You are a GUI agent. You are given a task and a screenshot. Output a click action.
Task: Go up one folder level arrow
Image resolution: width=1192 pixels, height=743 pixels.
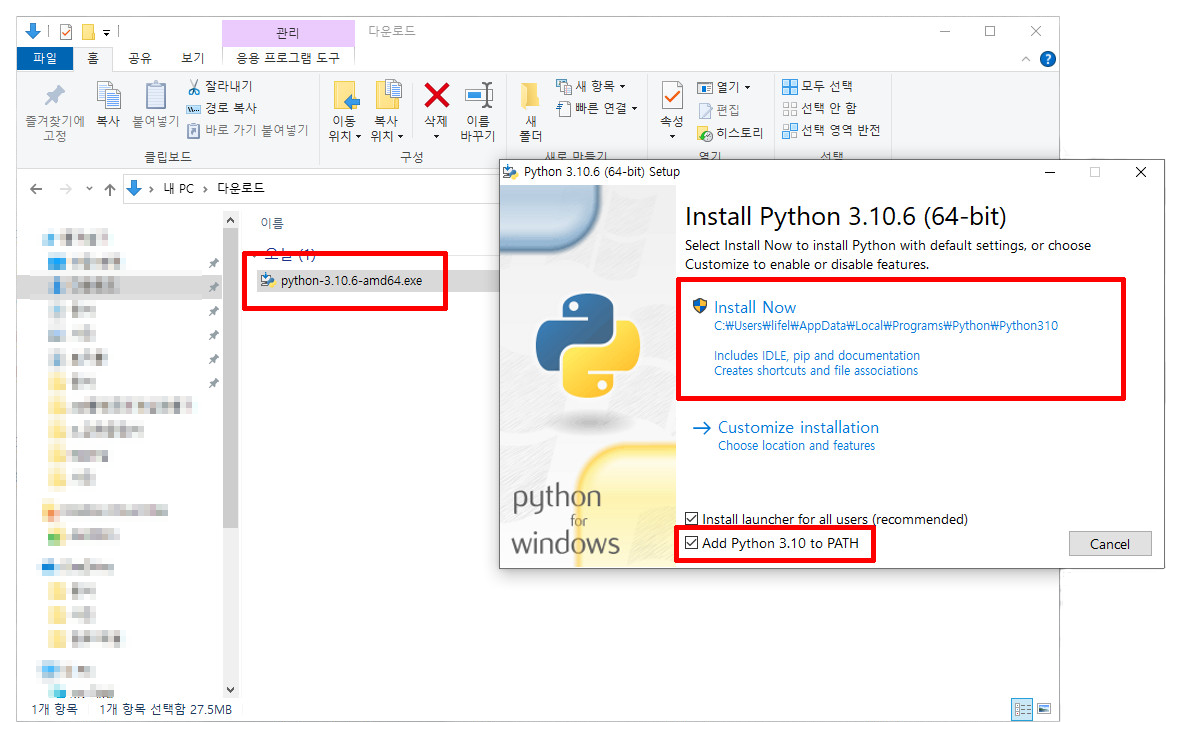(109, 189)
